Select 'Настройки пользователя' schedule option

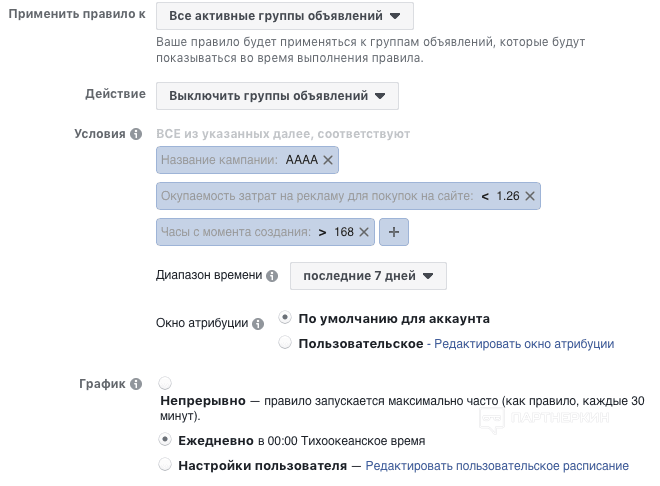pos(165,465)
